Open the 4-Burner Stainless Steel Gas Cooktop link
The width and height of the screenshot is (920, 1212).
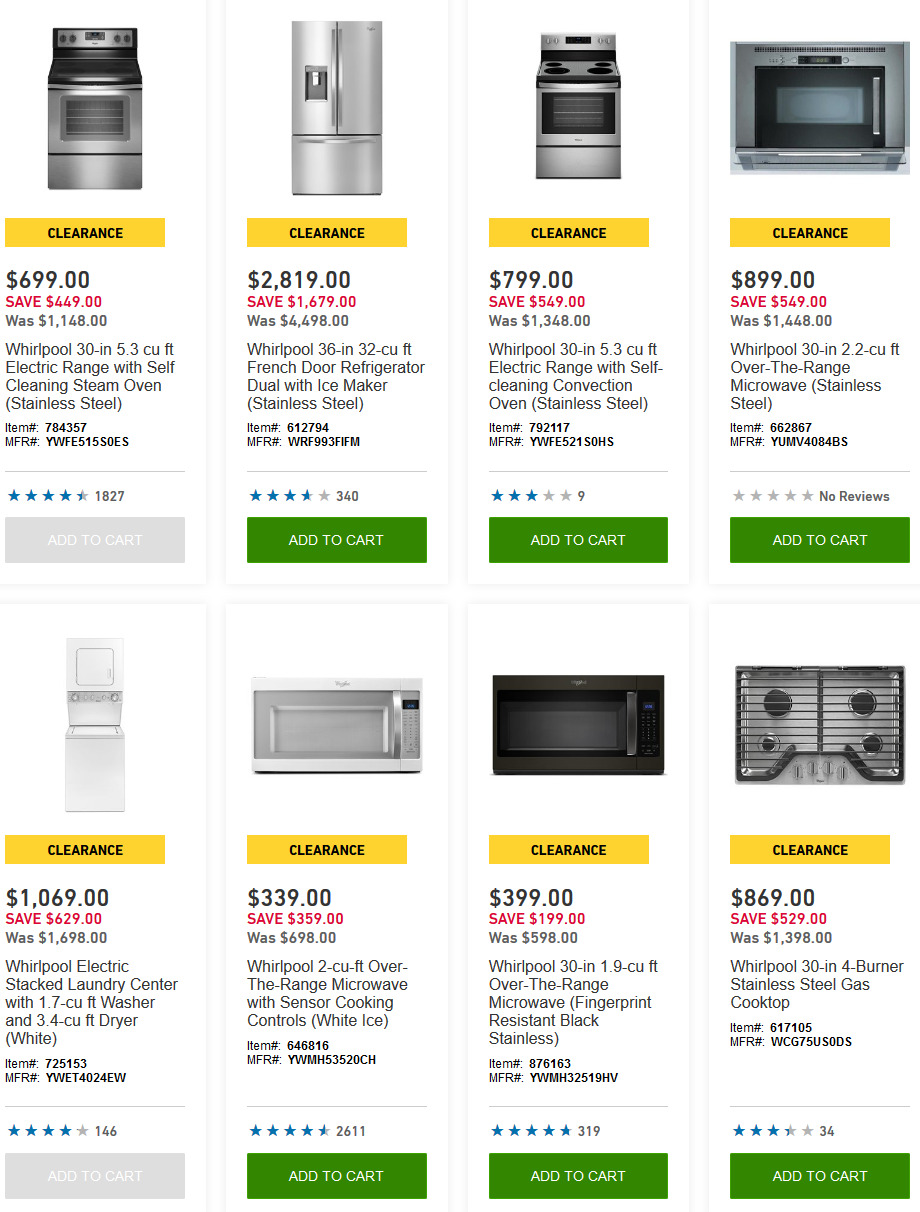[817, 984]
